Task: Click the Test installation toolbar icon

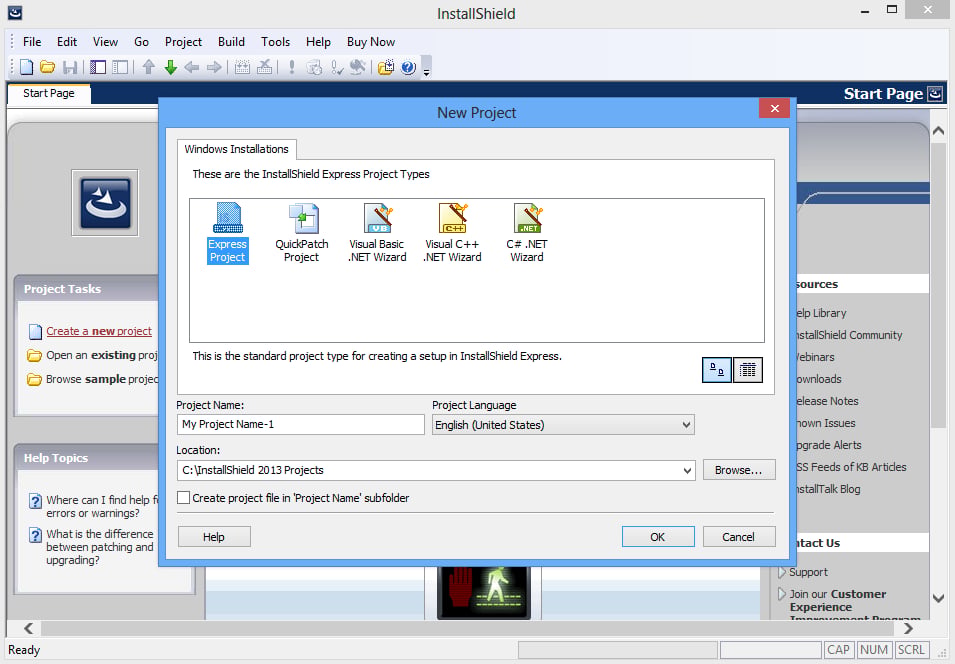Action: pyautogui.click(x=314, y=67)
